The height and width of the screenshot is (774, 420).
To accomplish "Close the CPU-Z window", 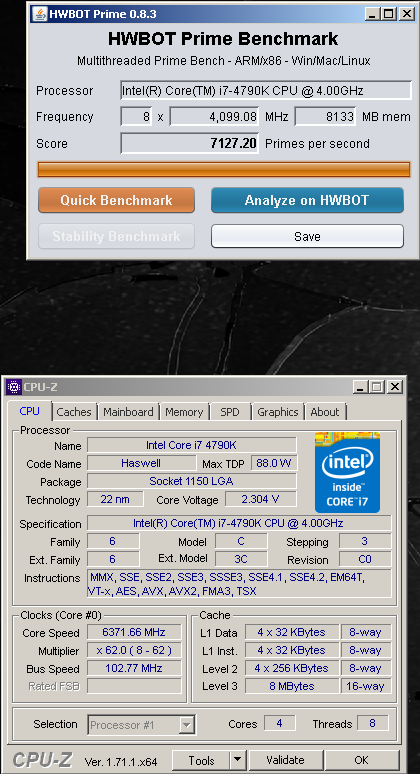I will coord(394,387).
